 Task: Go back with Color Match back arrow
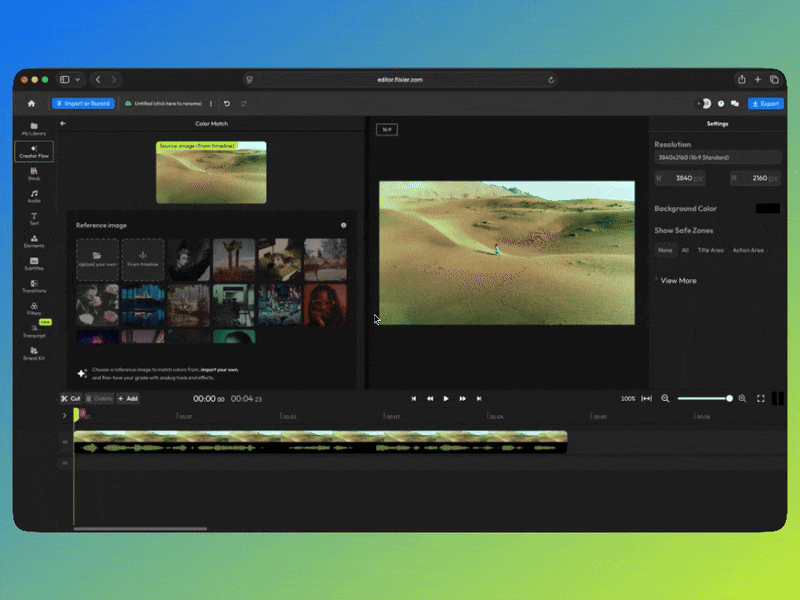[63, 124]
